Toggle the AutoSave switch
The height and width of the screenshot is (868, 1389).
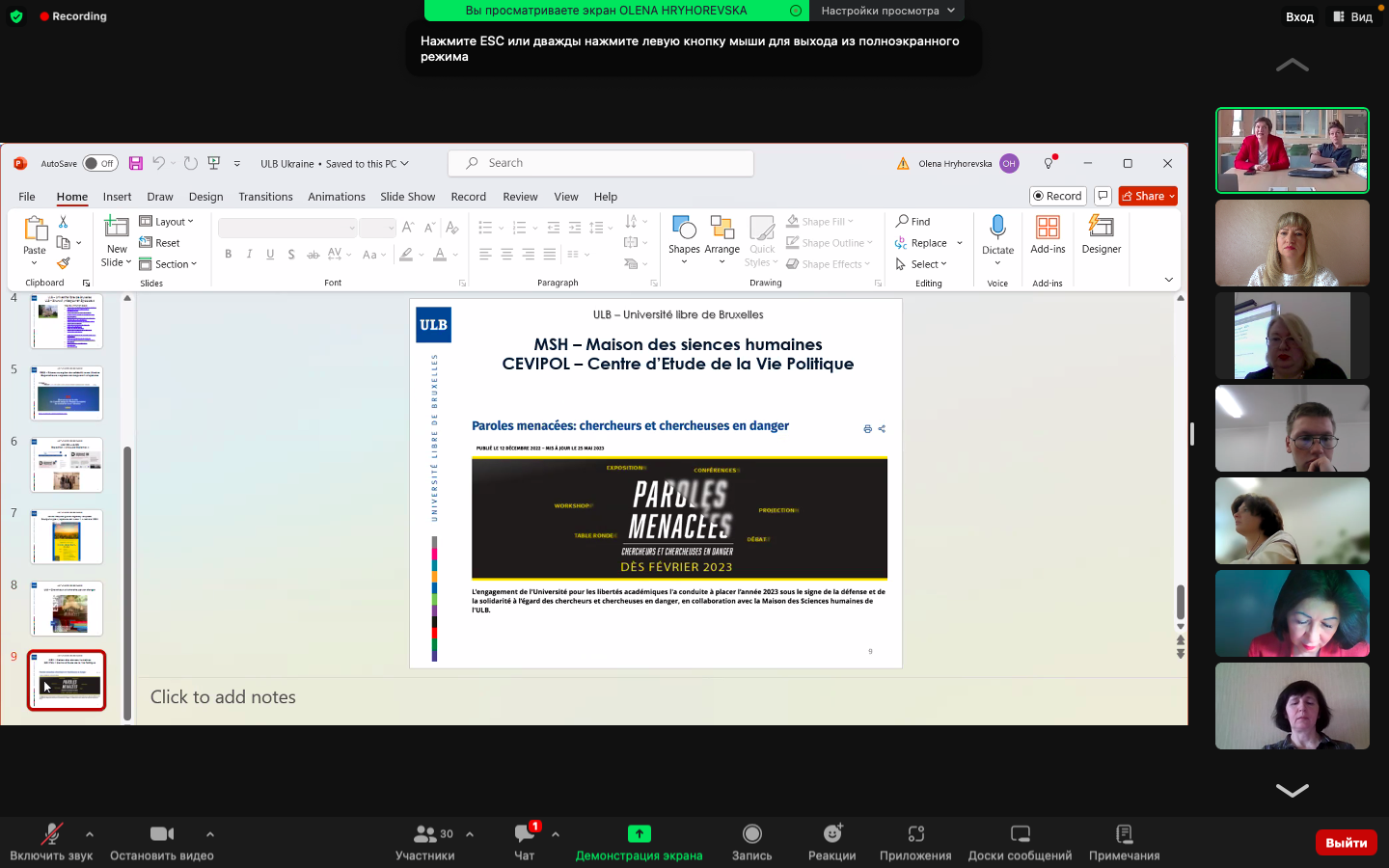click(100, 163)
